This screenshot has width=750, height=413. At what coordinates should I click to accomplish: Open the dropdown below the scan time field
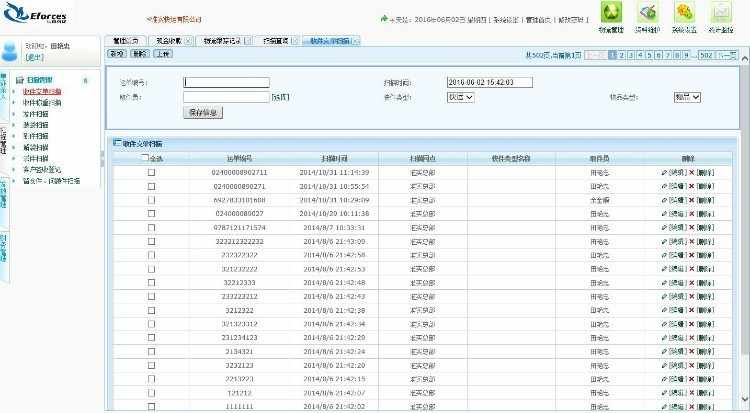[460, 97]
